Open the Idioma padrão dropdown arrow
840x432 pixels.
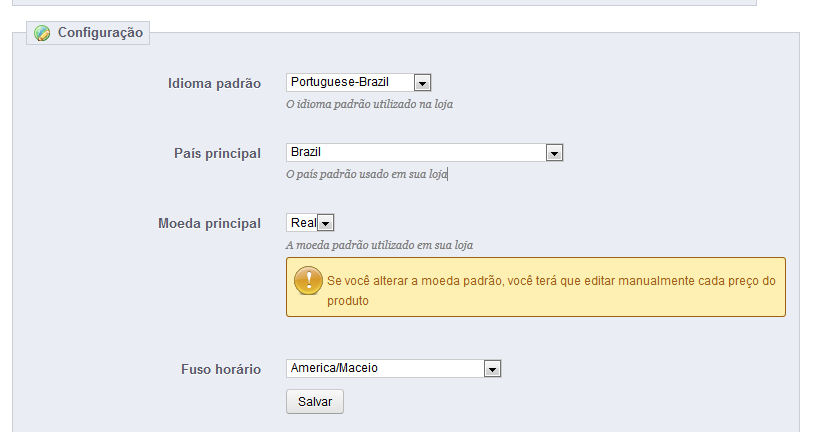click(422, 83)
